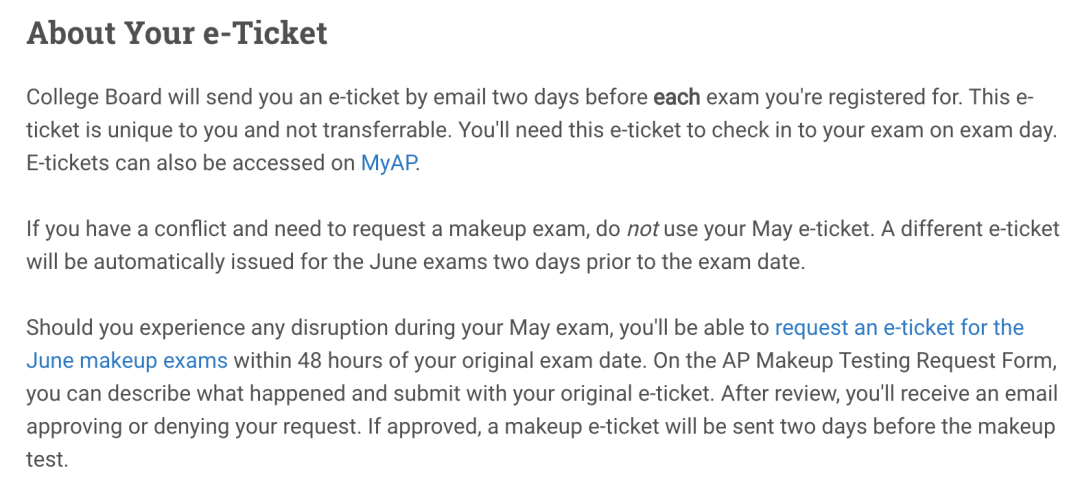Click the "48 hours" text
This screenshot has width=1080, height=479.
326,360
